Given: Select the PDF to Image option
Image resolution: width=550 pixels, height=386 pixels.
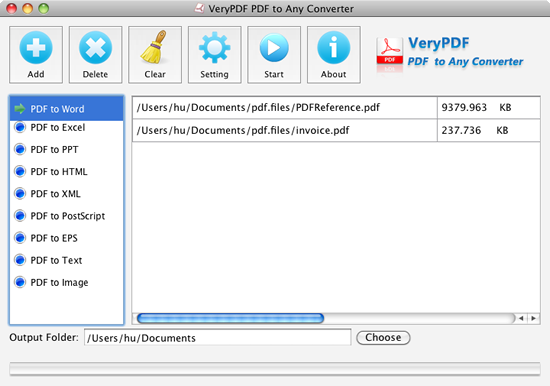Looking at the screenshot, I should pos(67,282).
